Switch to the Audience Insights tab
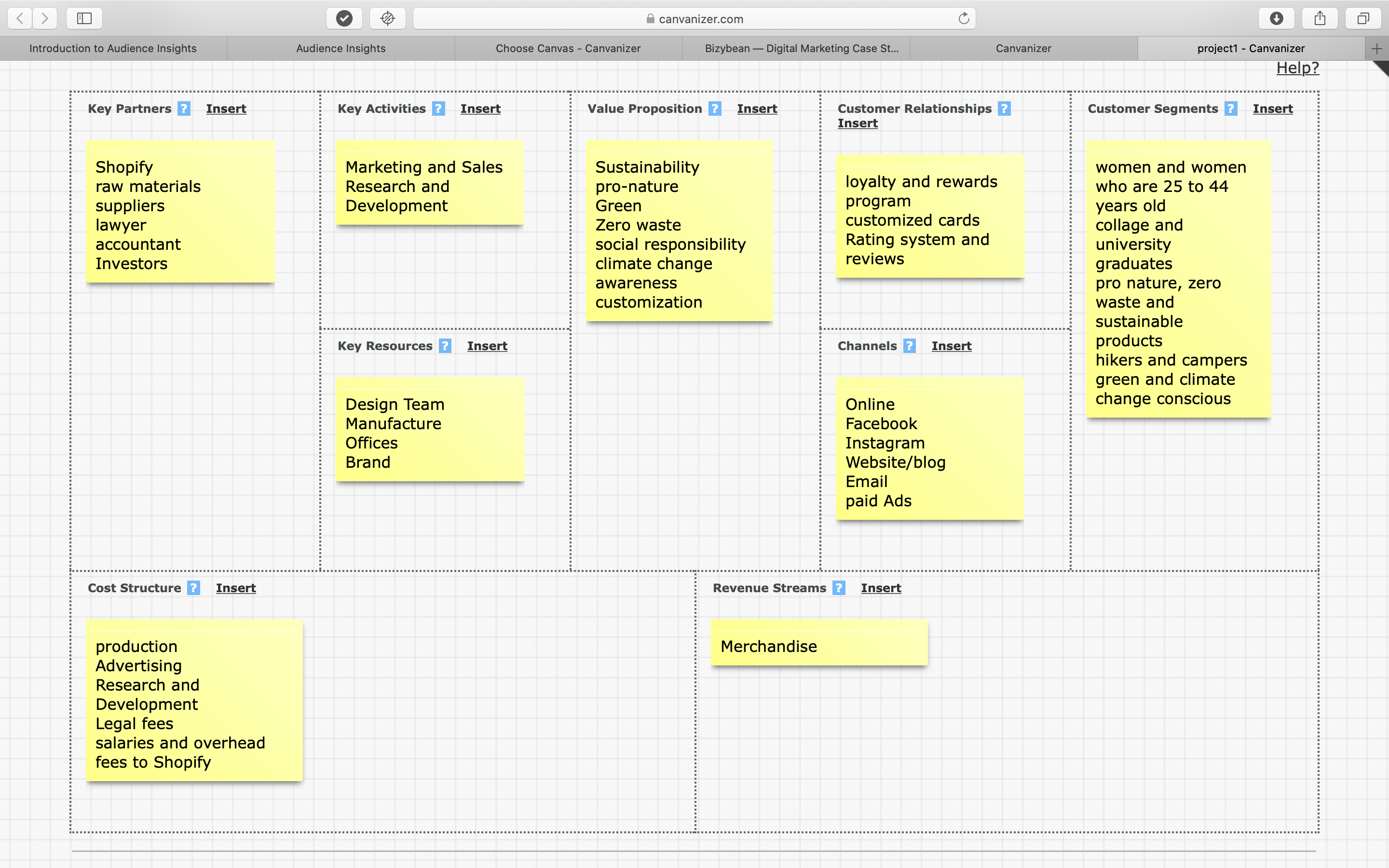This screenshot has width=1389, height=868. pos(340,48)
